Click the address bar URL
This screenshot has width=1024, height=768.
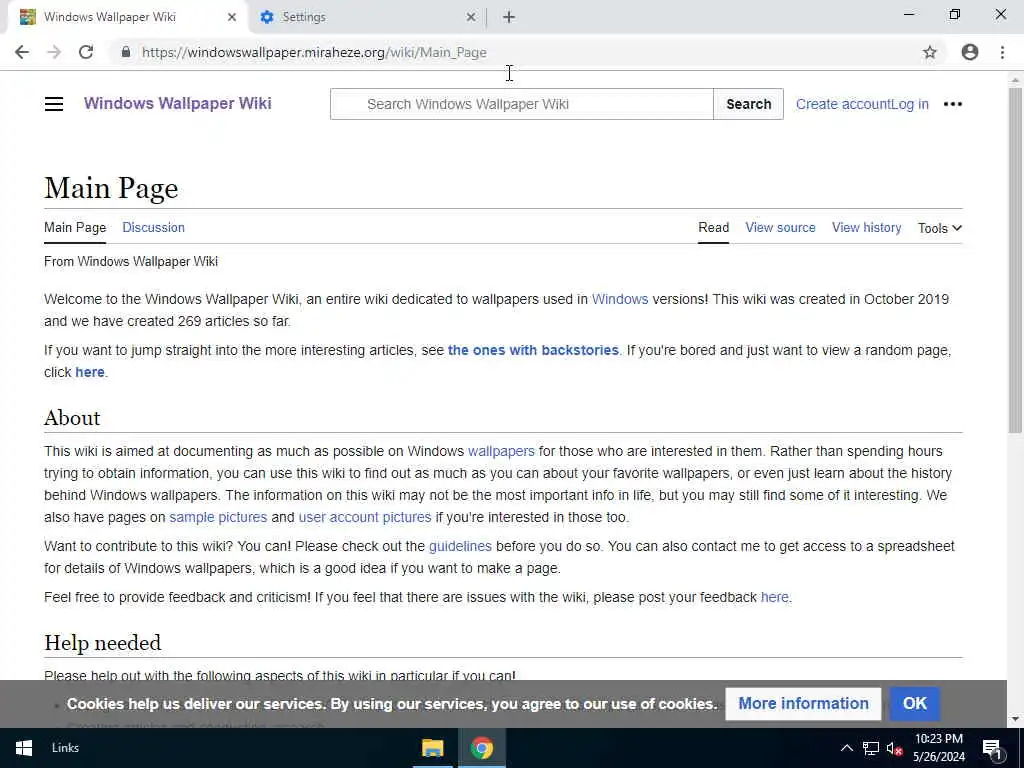tap(314, 52)
